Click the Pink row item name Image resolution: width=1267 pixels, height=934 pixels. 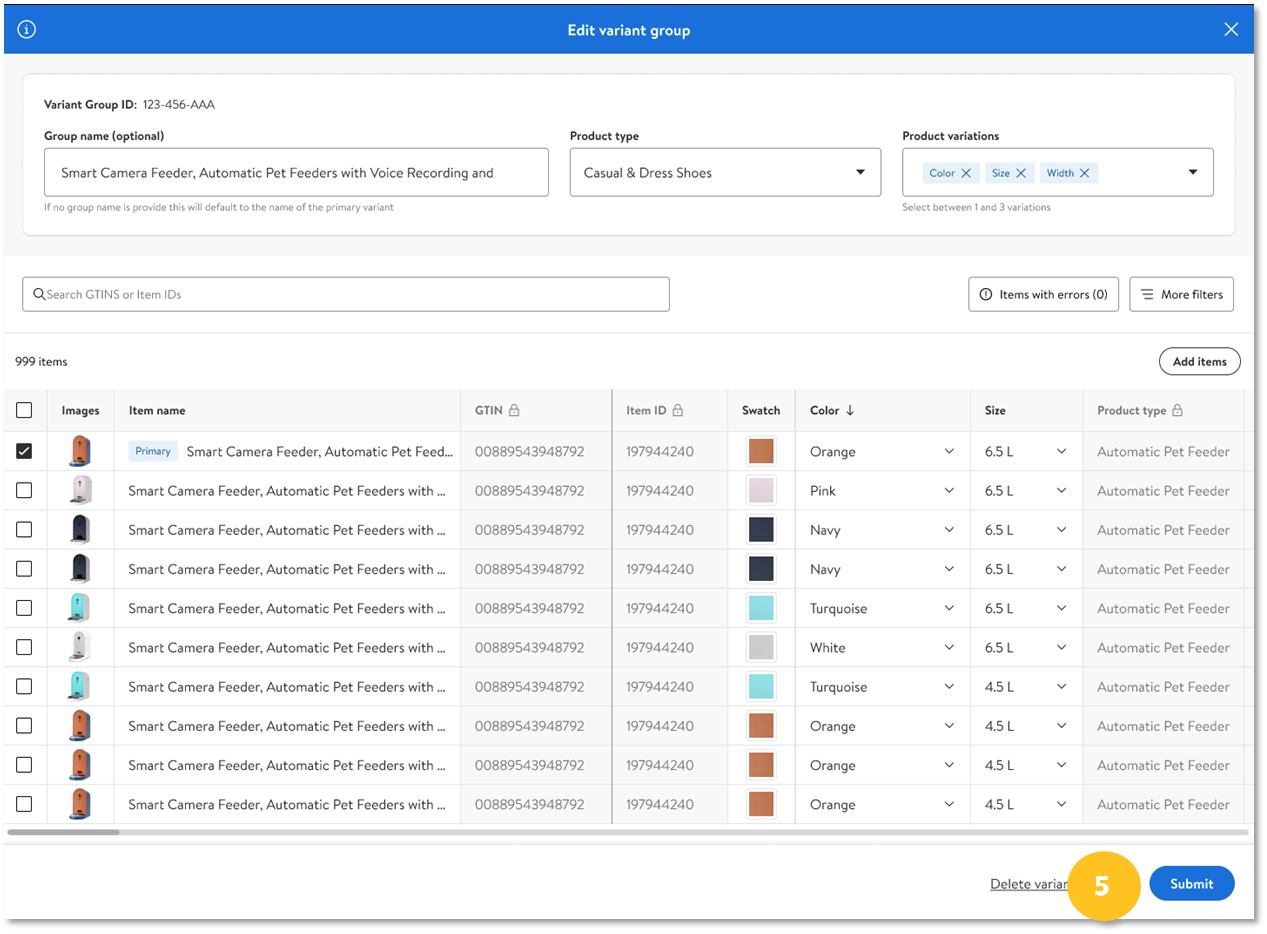click(x=288, y=490)
